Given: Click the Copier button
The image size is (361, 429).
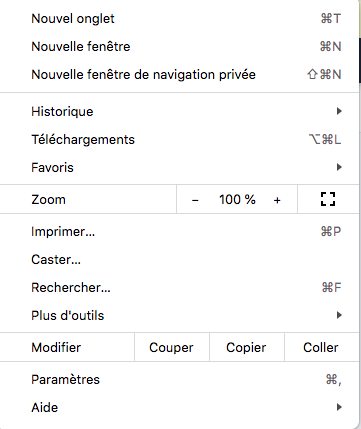Looking at the screenshot, I should [247, 347].
